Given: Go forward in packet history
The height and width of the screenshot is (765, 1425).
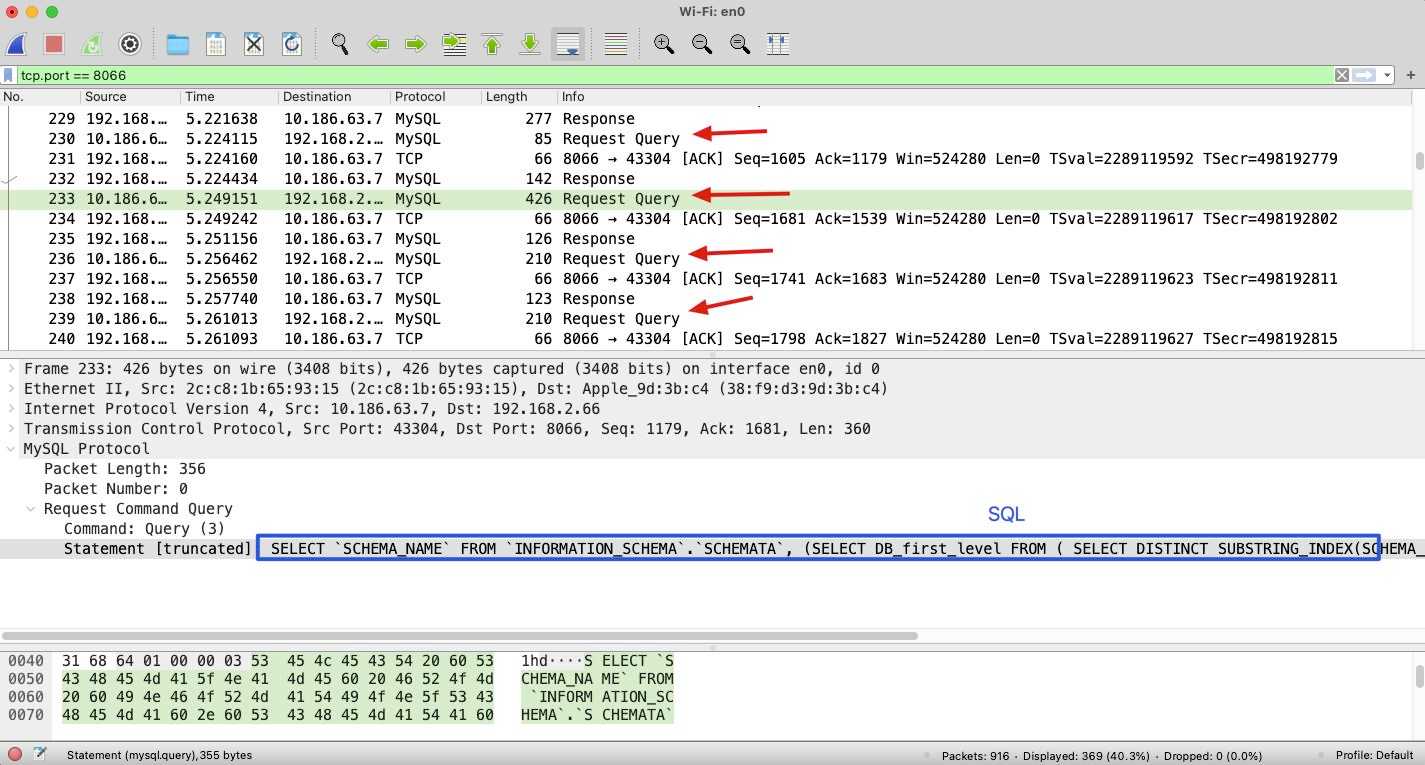Looking at the screenshot, I should click(416, 44).
